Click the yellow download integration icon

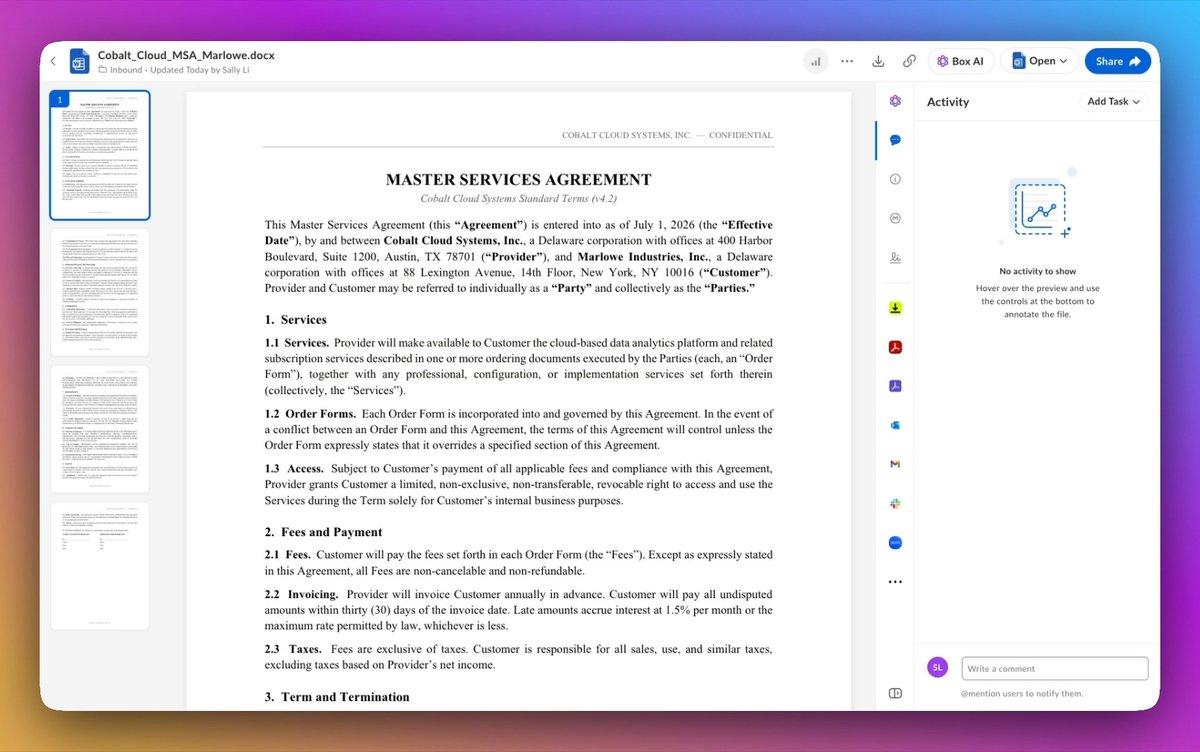point(896,308)
